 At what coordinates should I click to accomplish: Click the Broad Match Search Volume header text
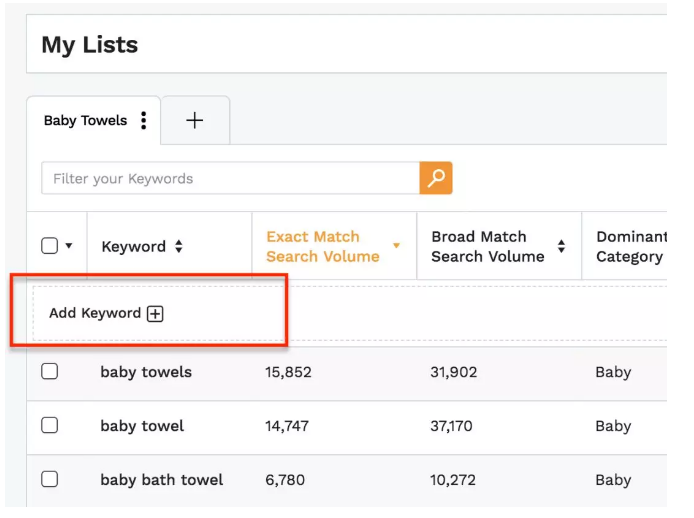[487, 246]
